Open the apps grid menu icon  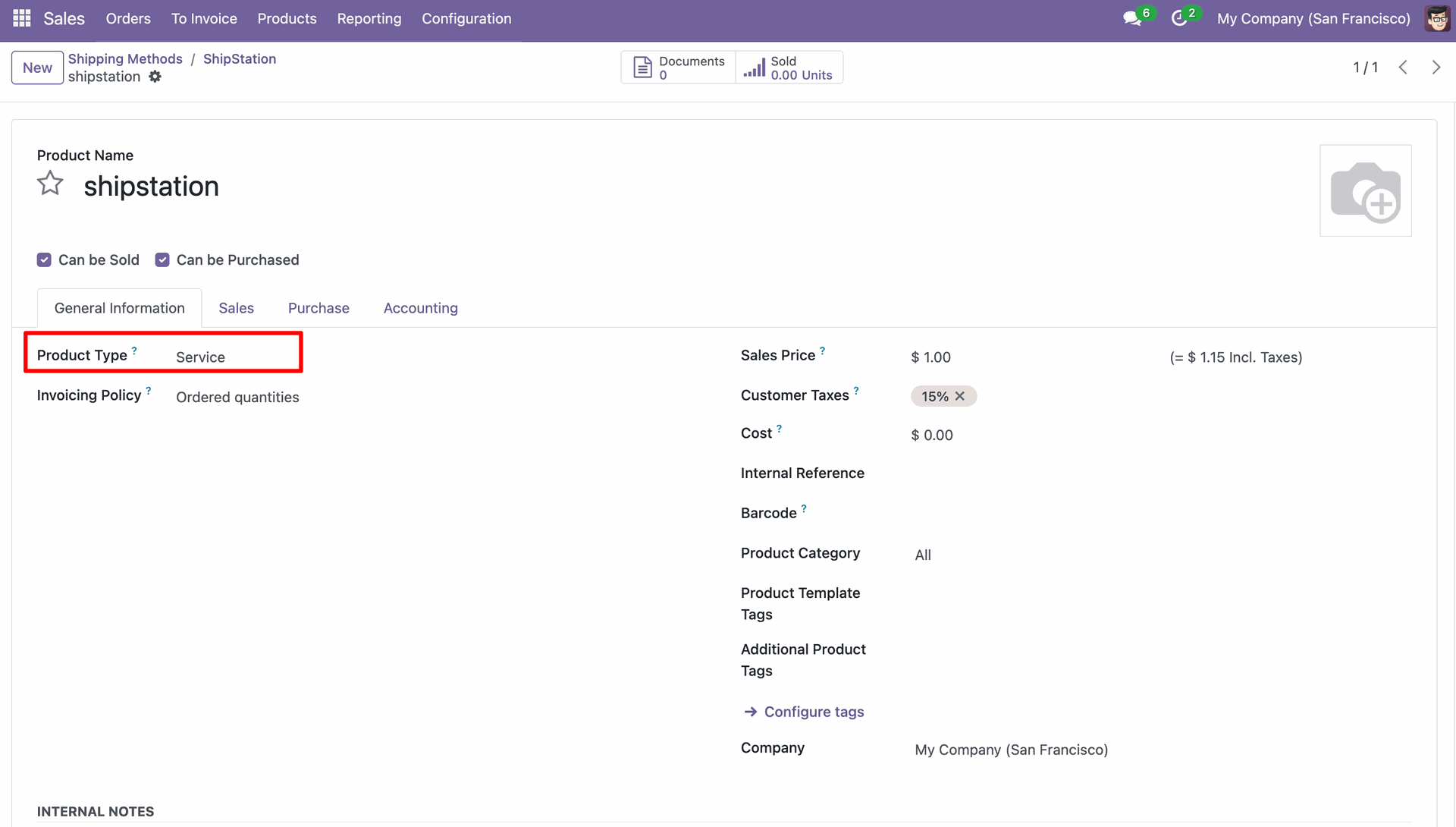point(21,18)
